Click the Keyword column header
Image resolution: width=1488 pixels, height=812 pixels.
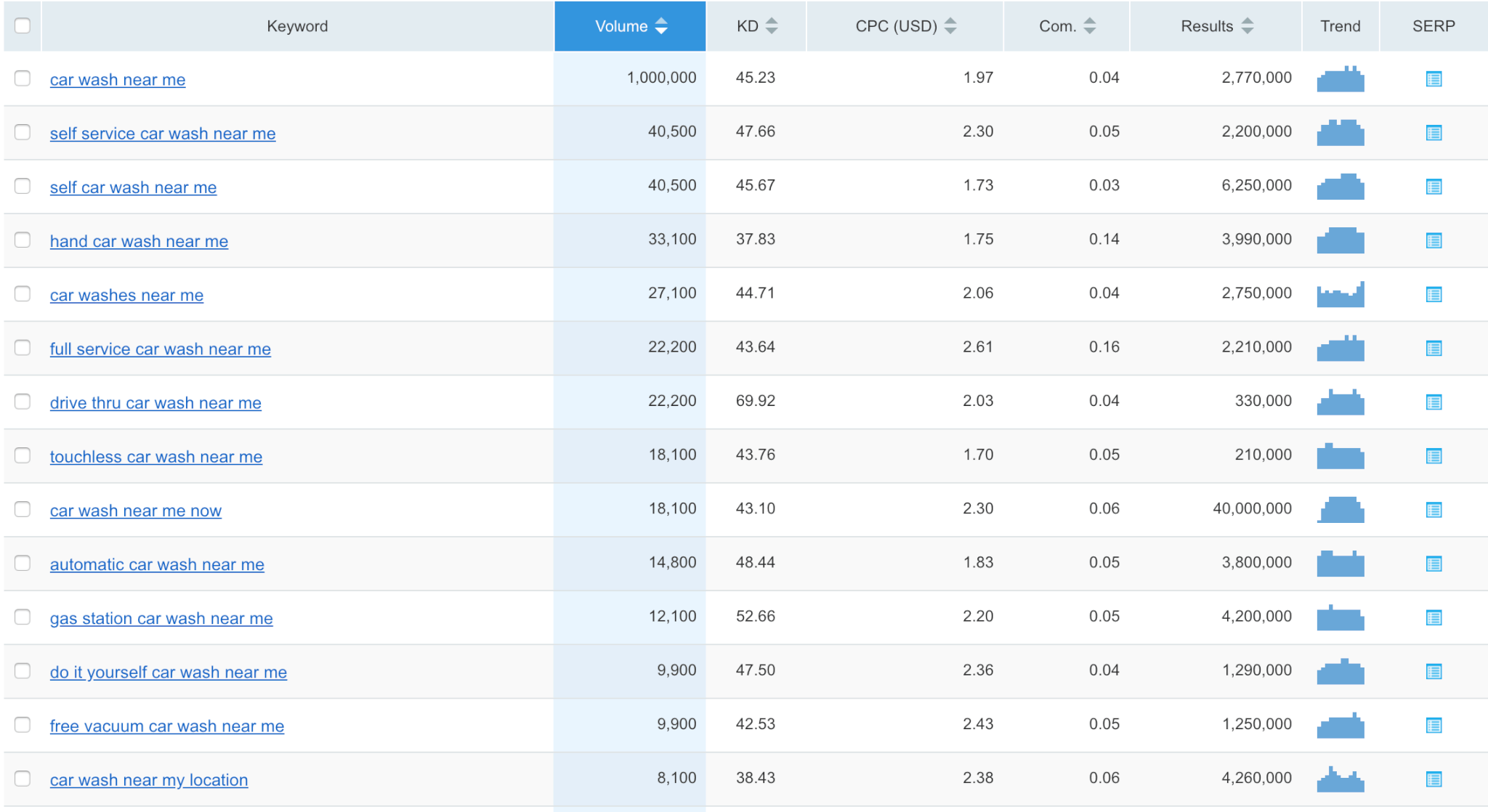tap(298, 25)
